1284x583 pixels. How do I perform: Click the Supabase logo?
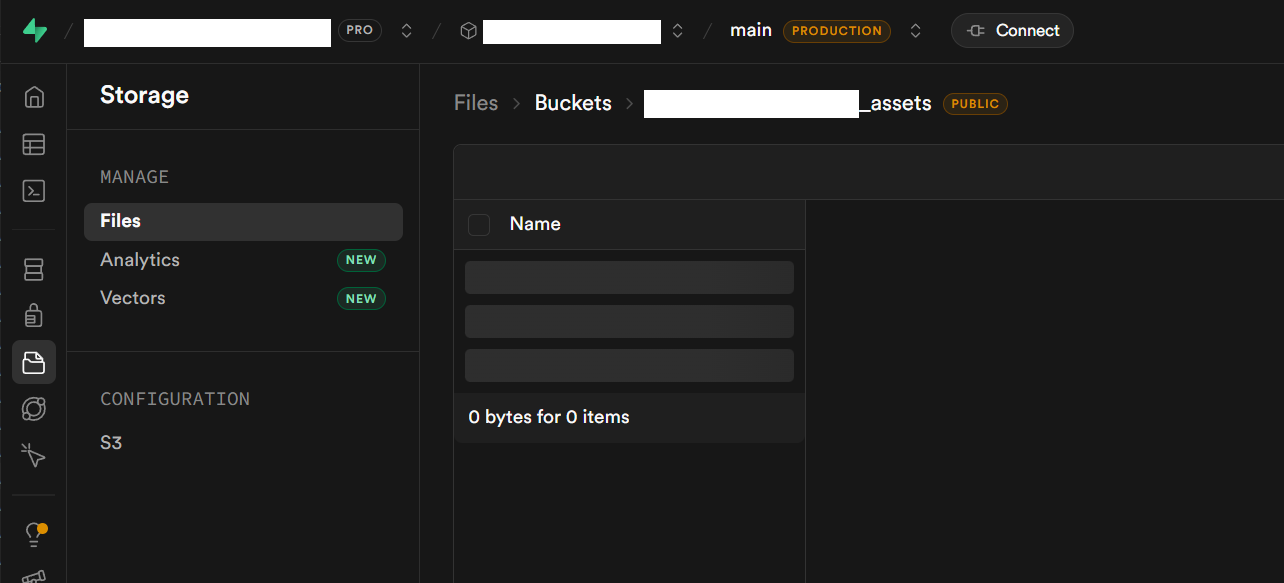(35, 31)
